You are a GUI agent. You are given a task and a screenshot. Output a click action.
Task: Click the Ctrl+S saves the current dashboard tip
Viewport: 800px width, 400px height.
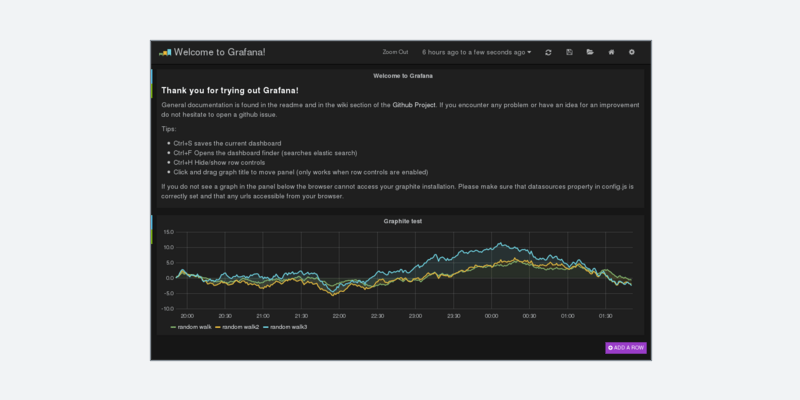coord(227,143)
